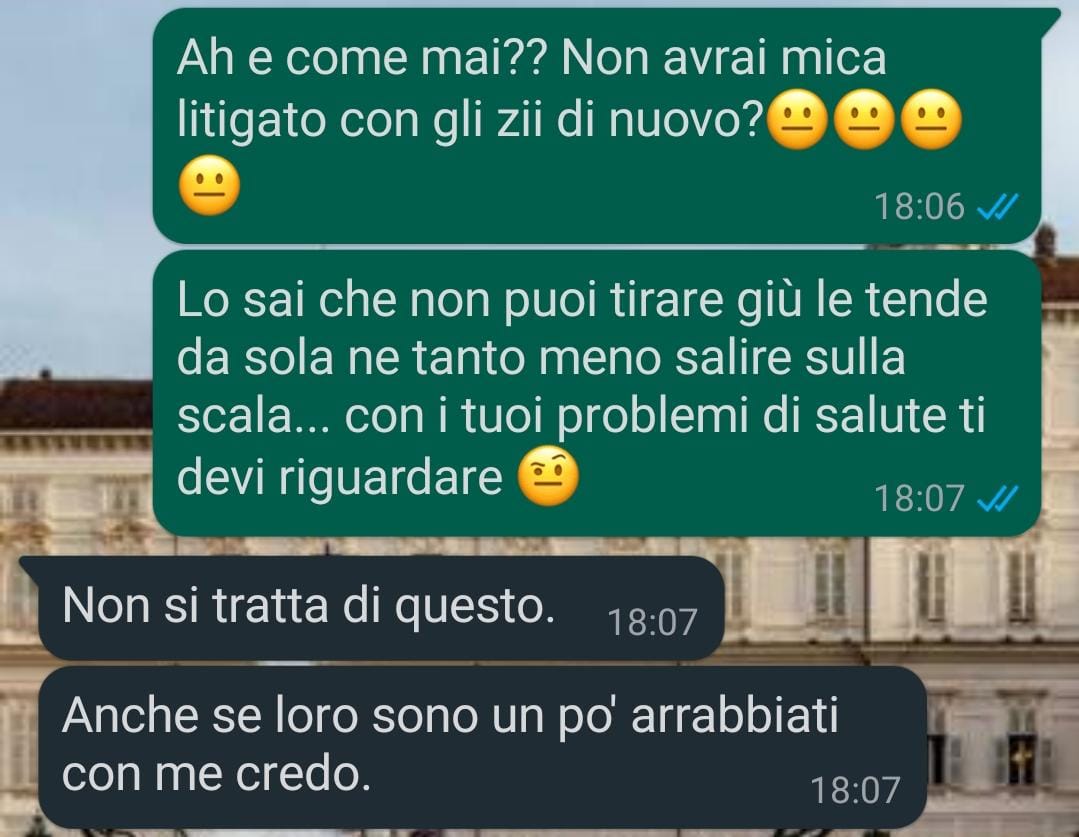Click the second neutral face emoji after 'nuovo?'
The height and width of the screenshot is (837, 1079).
pyautogui.click(x=864, y=119)
